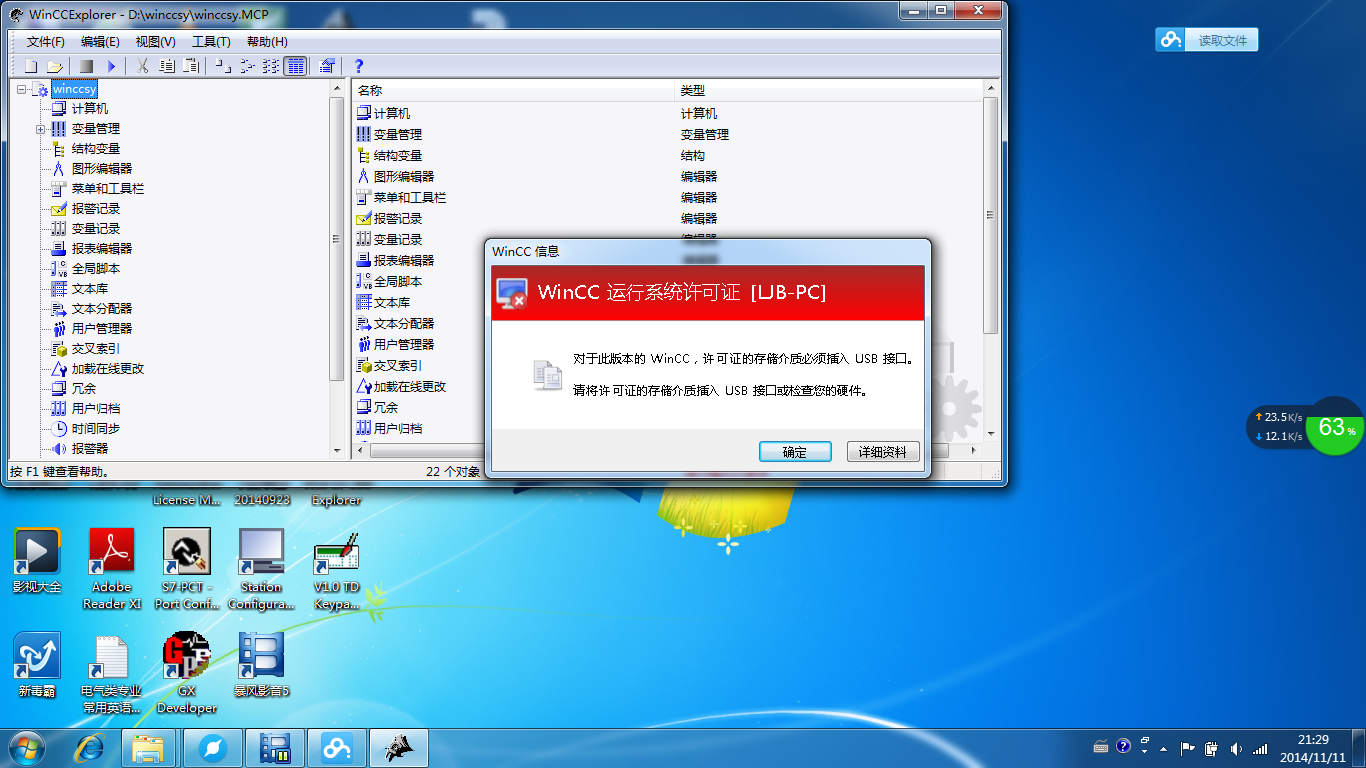This screenshot has width=1366, height=768.
Task: Click the 详细资料 button in the dialog
Action: coord(883,452)
